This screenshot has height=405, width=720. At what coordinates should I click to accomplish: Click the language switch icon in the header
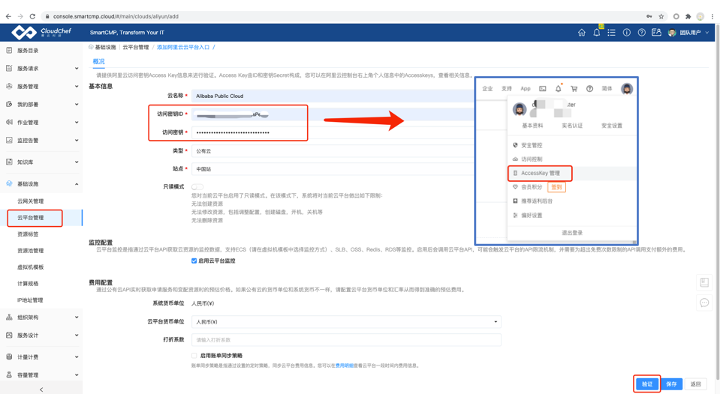[656, 33]
